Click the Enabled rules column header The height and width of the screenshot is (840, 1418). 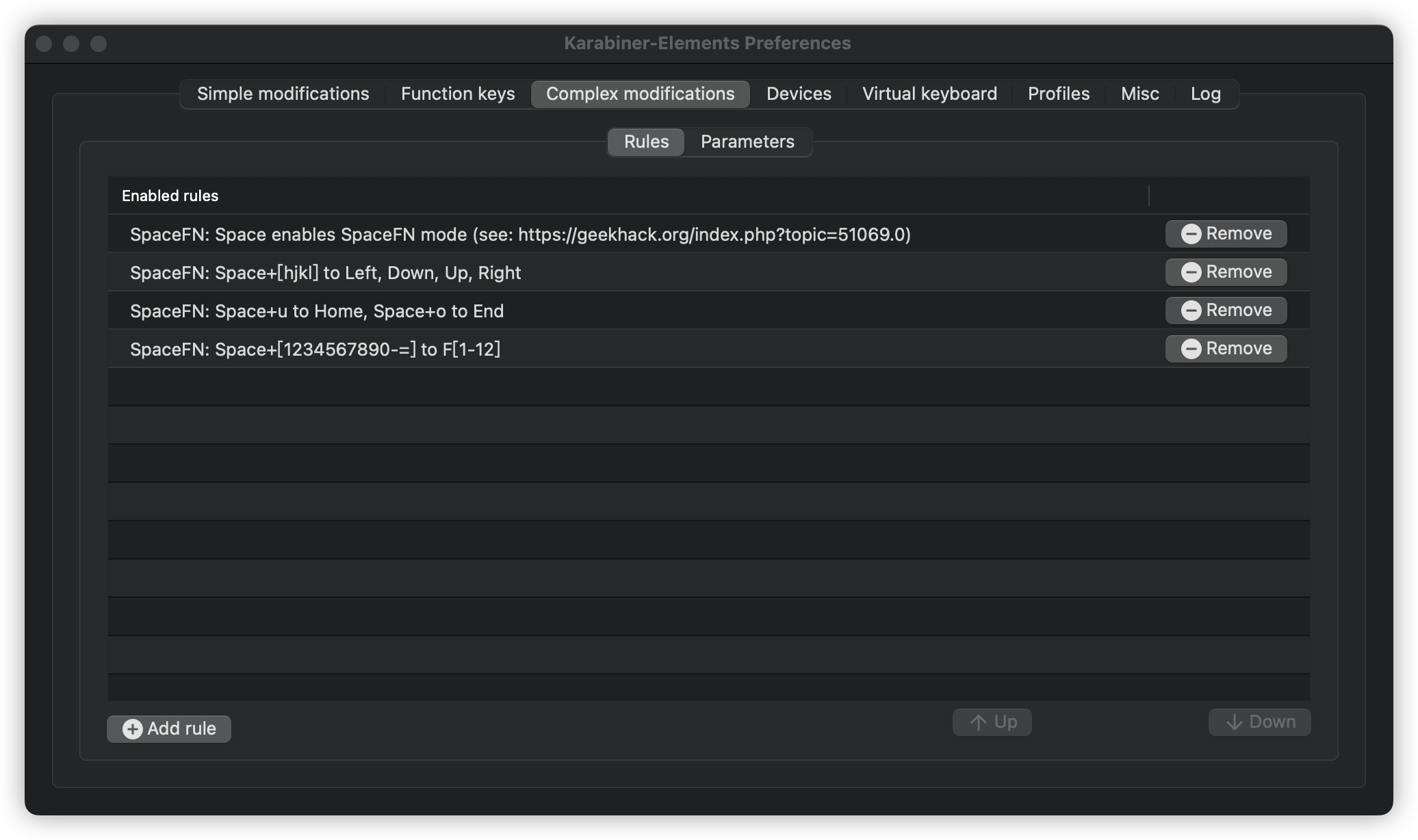(628, 196)
